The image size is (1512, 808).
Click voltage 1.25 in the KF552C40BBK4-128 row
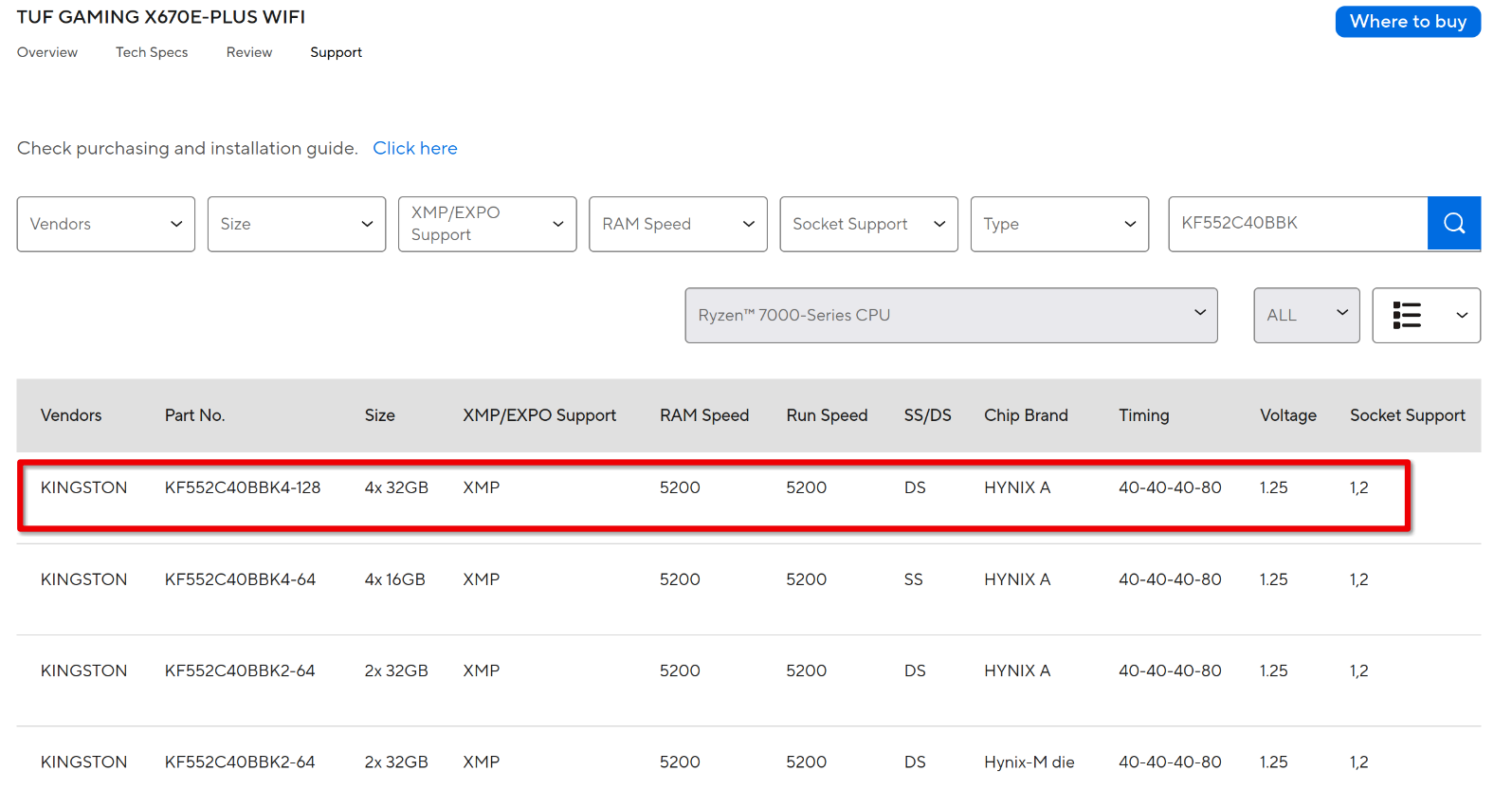coord(1274,487)
